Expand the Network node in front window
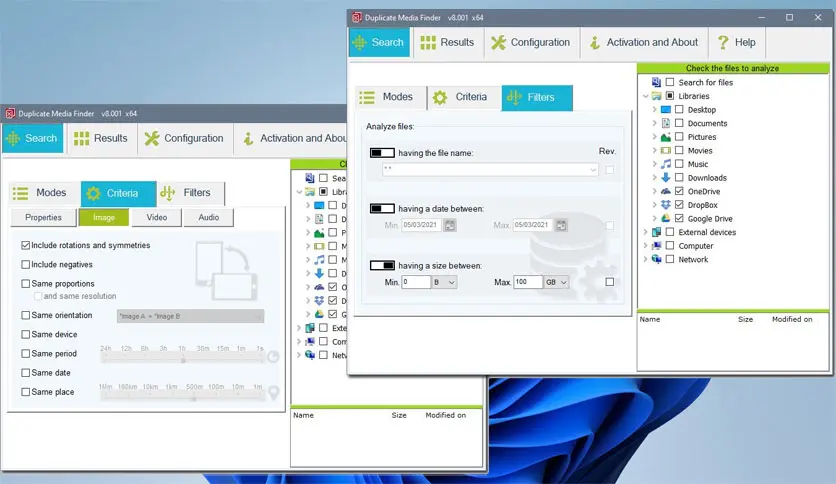This screenshot has width=836, height=484. (x=646, y=260)
